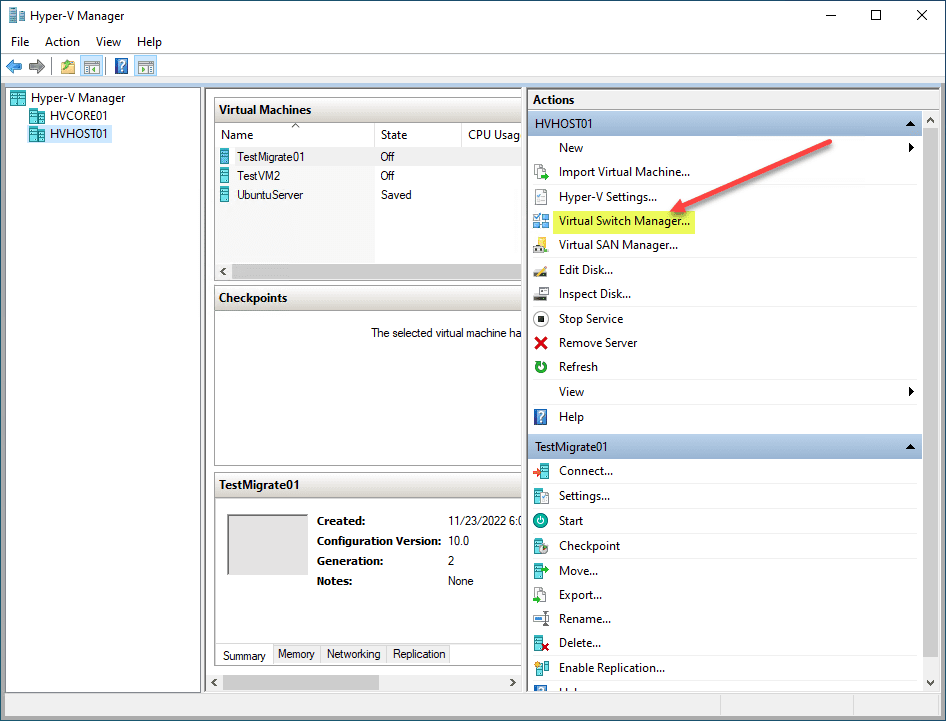
Task: Click details pane scroll right arrow
Action: click(x=513, y=682)
